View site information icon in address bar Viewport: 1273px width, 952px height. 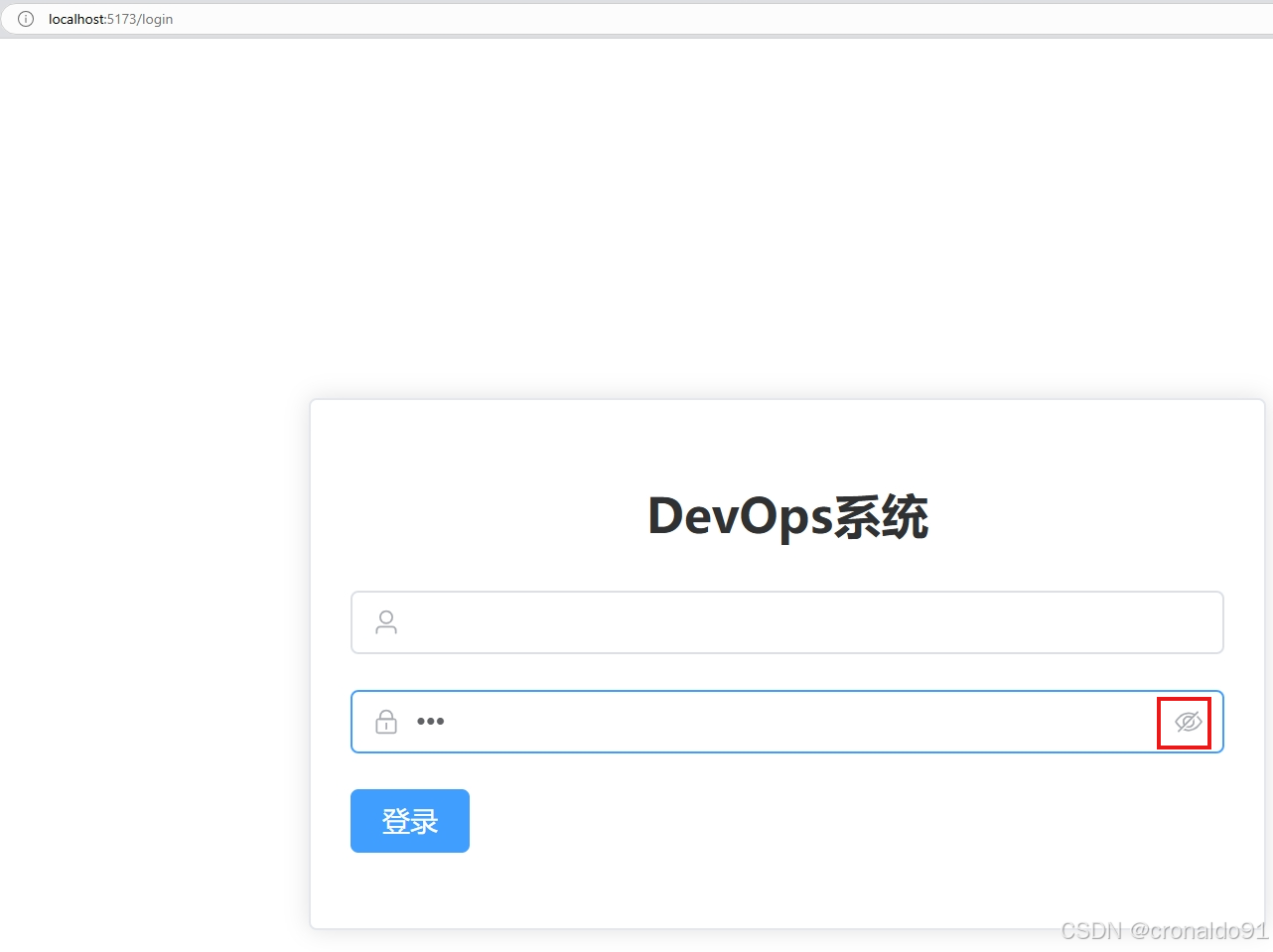26,19
